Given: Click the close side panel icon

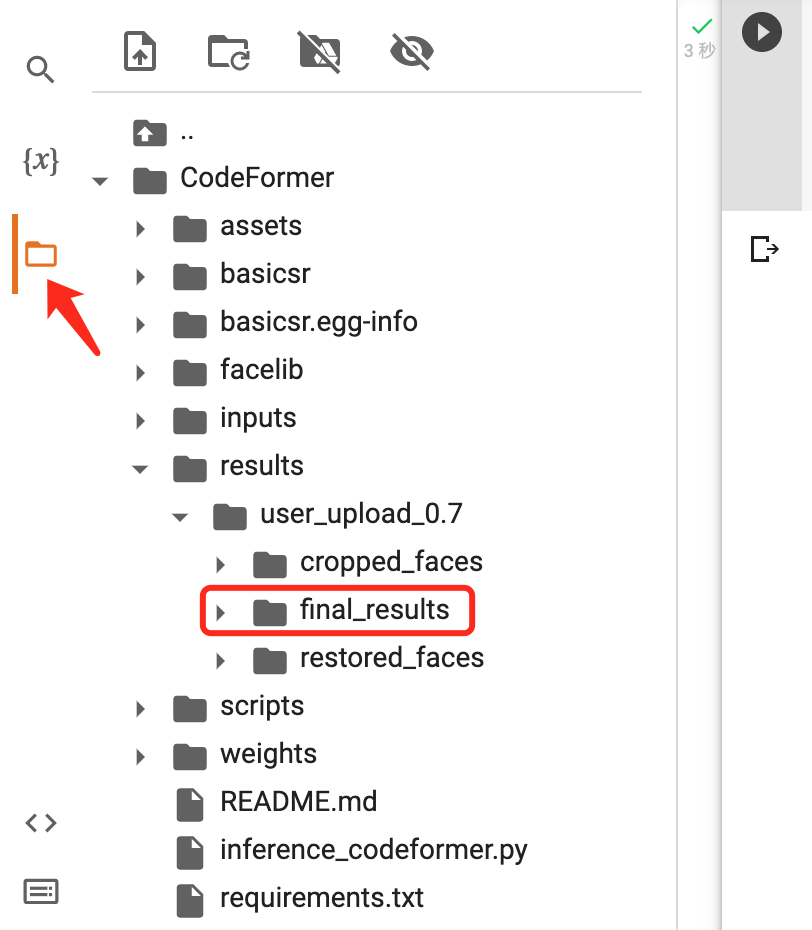Looking at the screenshot, I should (763, 249).
